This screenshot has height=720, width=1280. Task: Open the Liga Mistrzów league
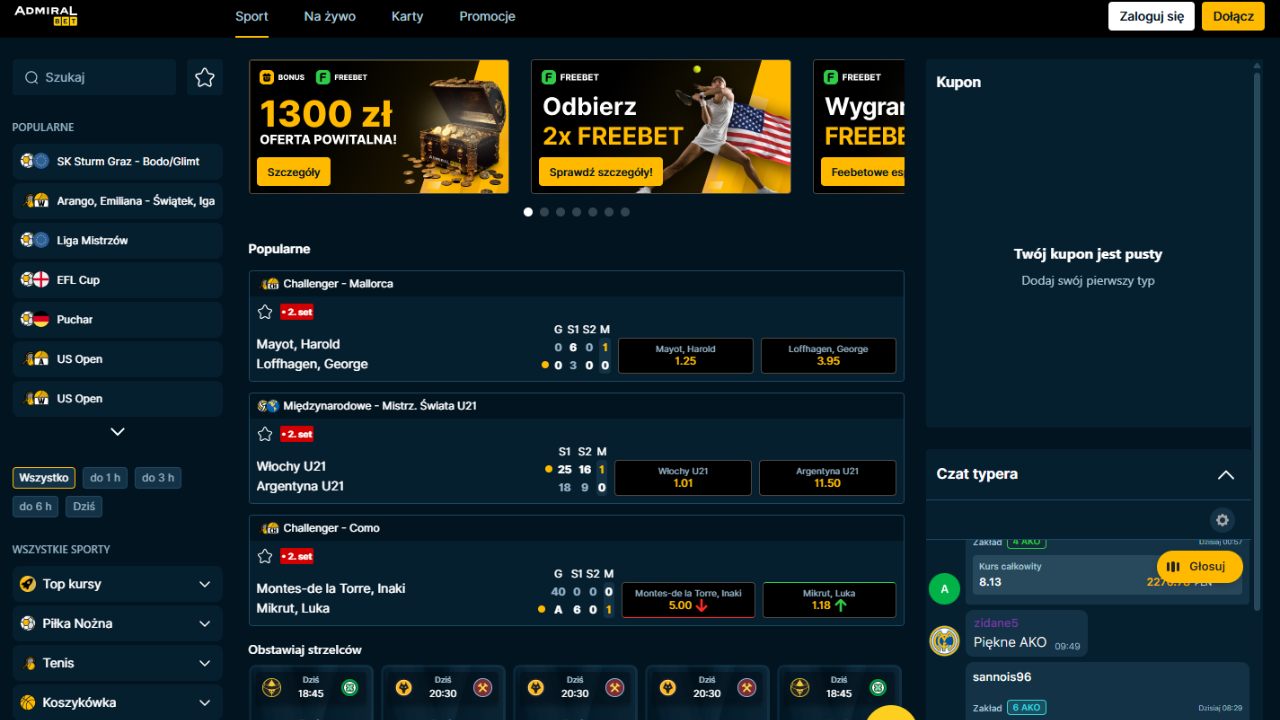point(117,240)
